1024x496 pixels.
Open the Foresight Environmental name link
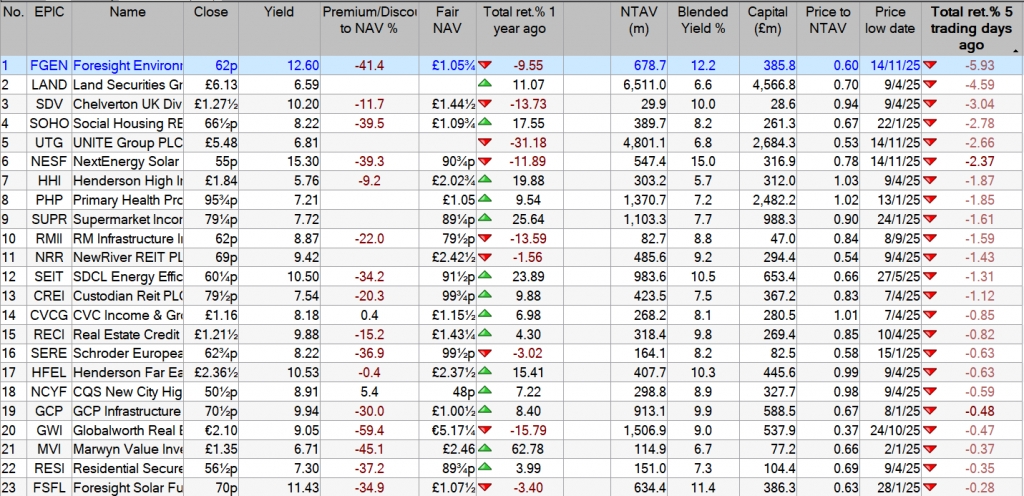pyautogui.click(x=128, y=66)
